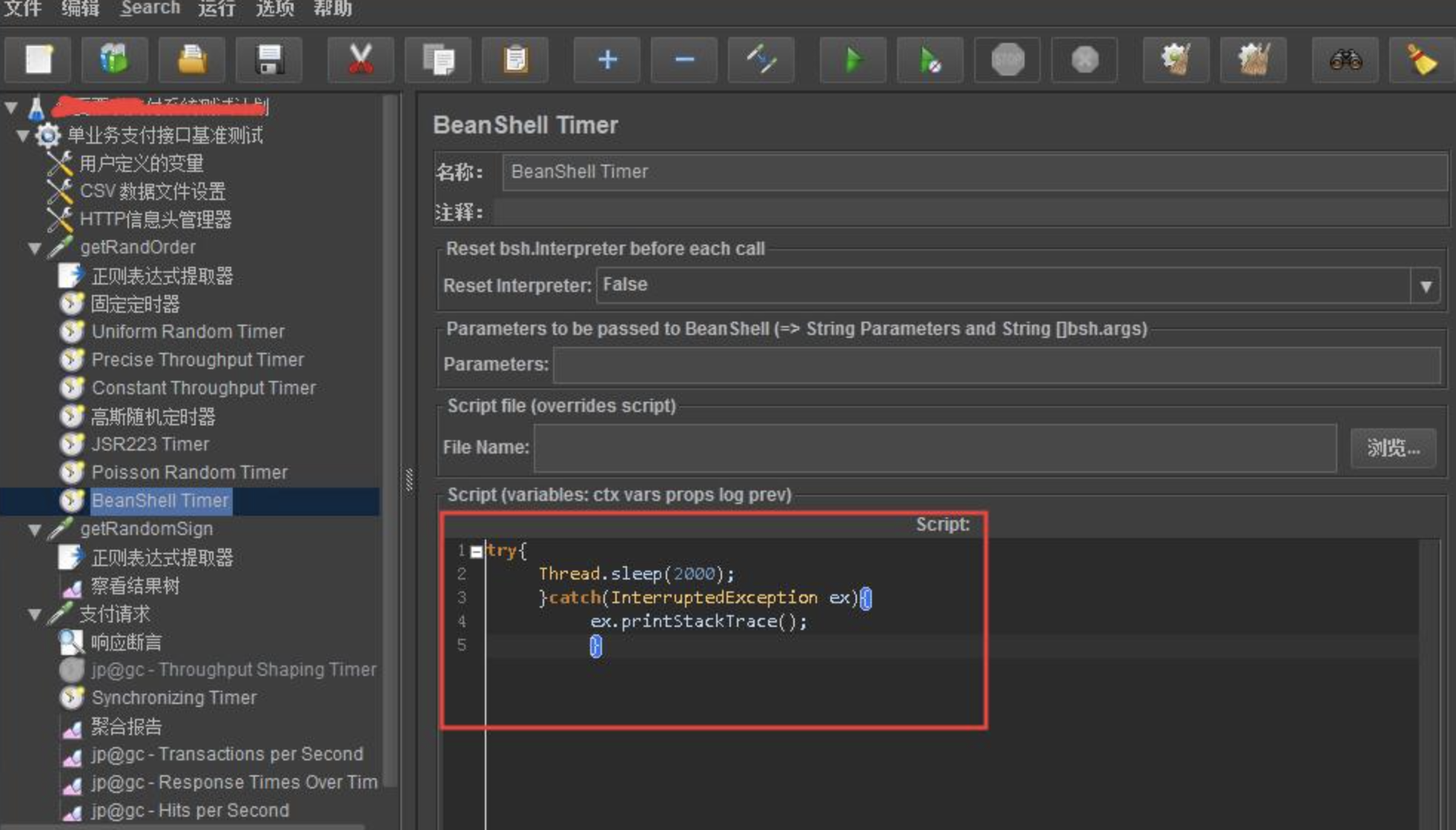Expand all nodes with plus icon
The height and width of the screenshot is (830, 1456).
(x=607, y=59)
